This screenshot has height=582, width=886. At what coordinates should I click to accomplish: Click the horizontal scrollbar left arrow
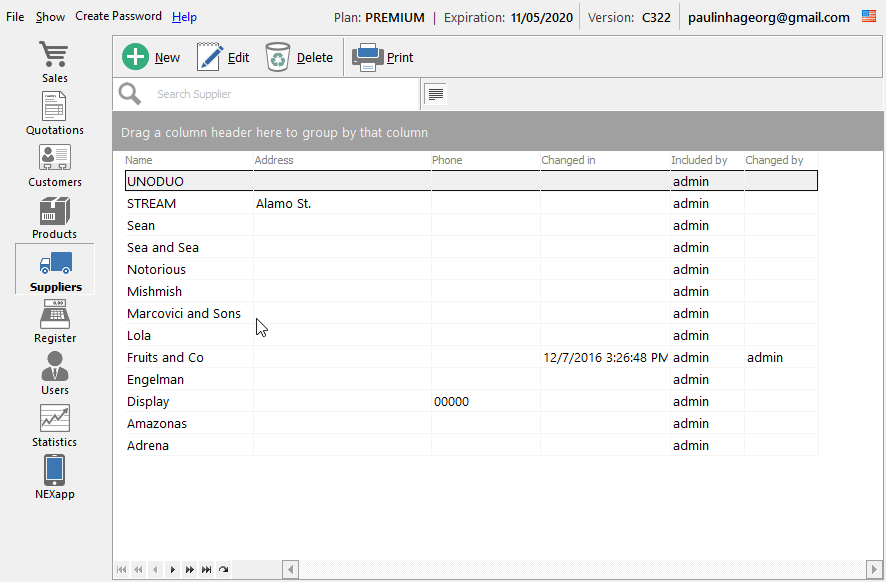click(x=290, y=569)
